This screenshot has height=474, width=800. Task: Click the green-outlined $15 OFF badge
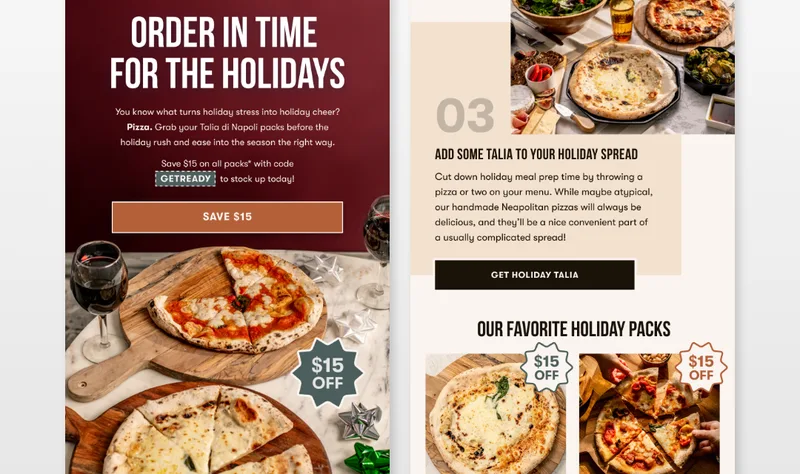coord(546,367)
